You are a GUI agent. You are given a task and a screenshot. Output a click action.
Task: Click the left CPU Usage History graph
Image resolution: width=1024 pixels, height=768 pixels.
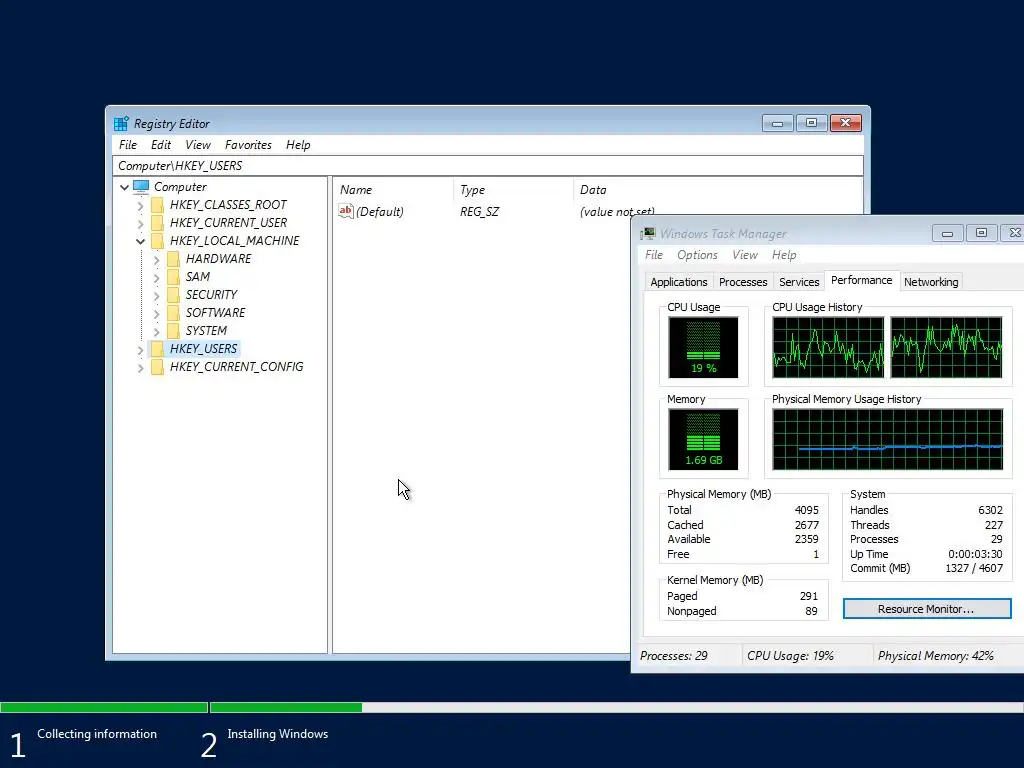tap(828, 347)
